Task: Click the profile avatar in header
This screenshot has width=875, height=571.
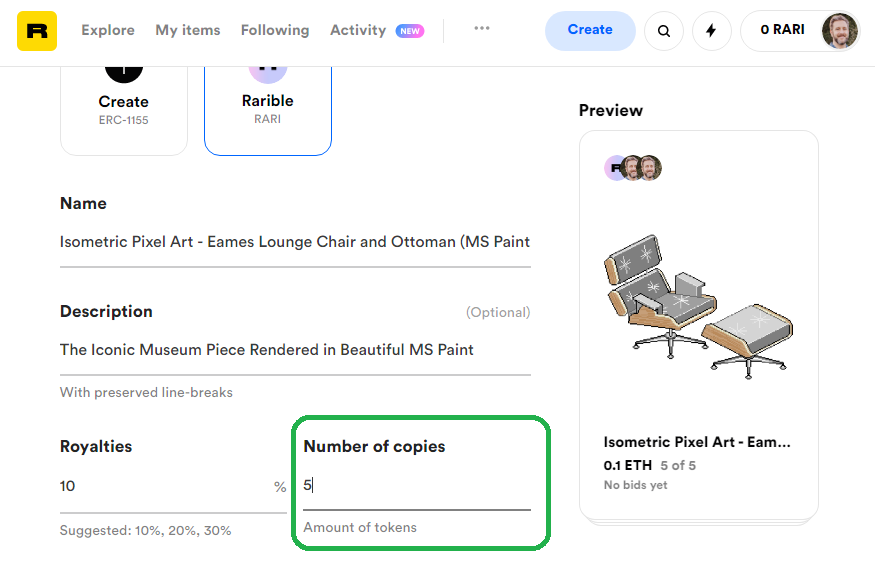Action: pos(839,31)
